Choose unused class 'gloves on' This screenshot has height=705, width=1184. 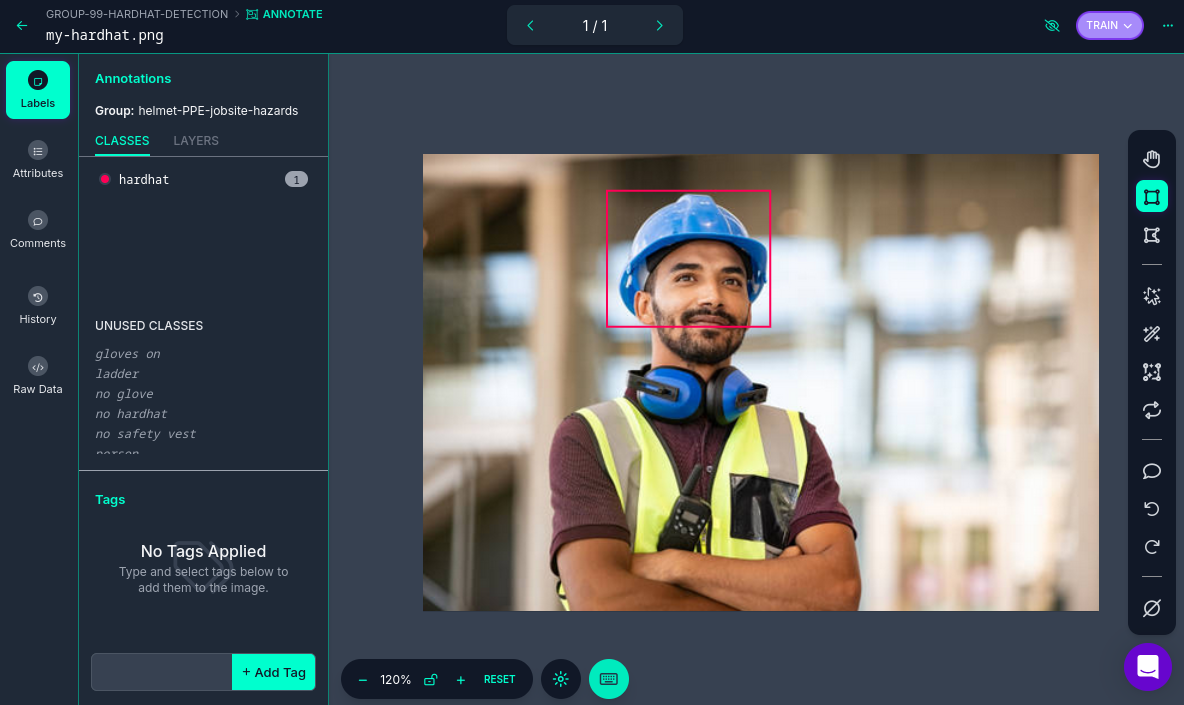tap(128, 353)
